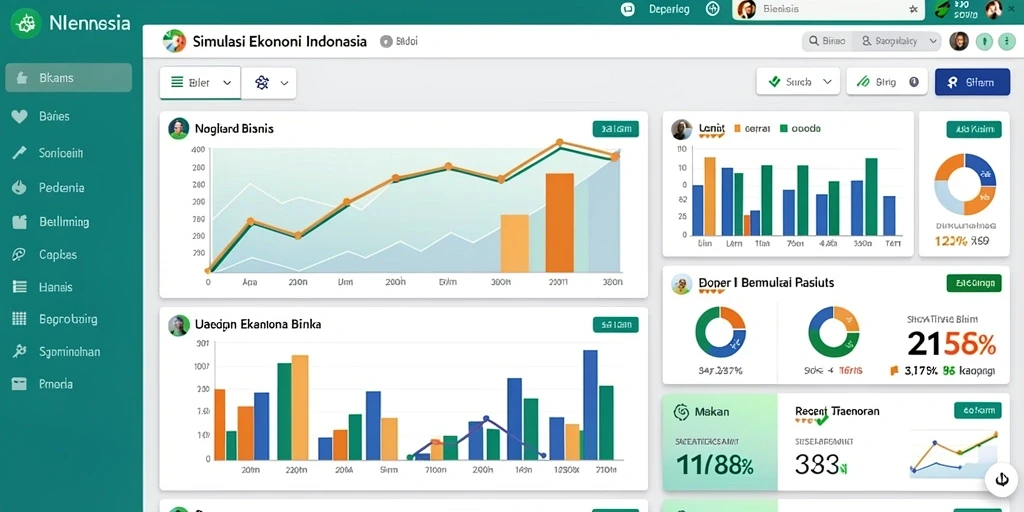Click green button on Uaedpn Ekanlona Binka card
1024x512 pixels.
(615, 325)
